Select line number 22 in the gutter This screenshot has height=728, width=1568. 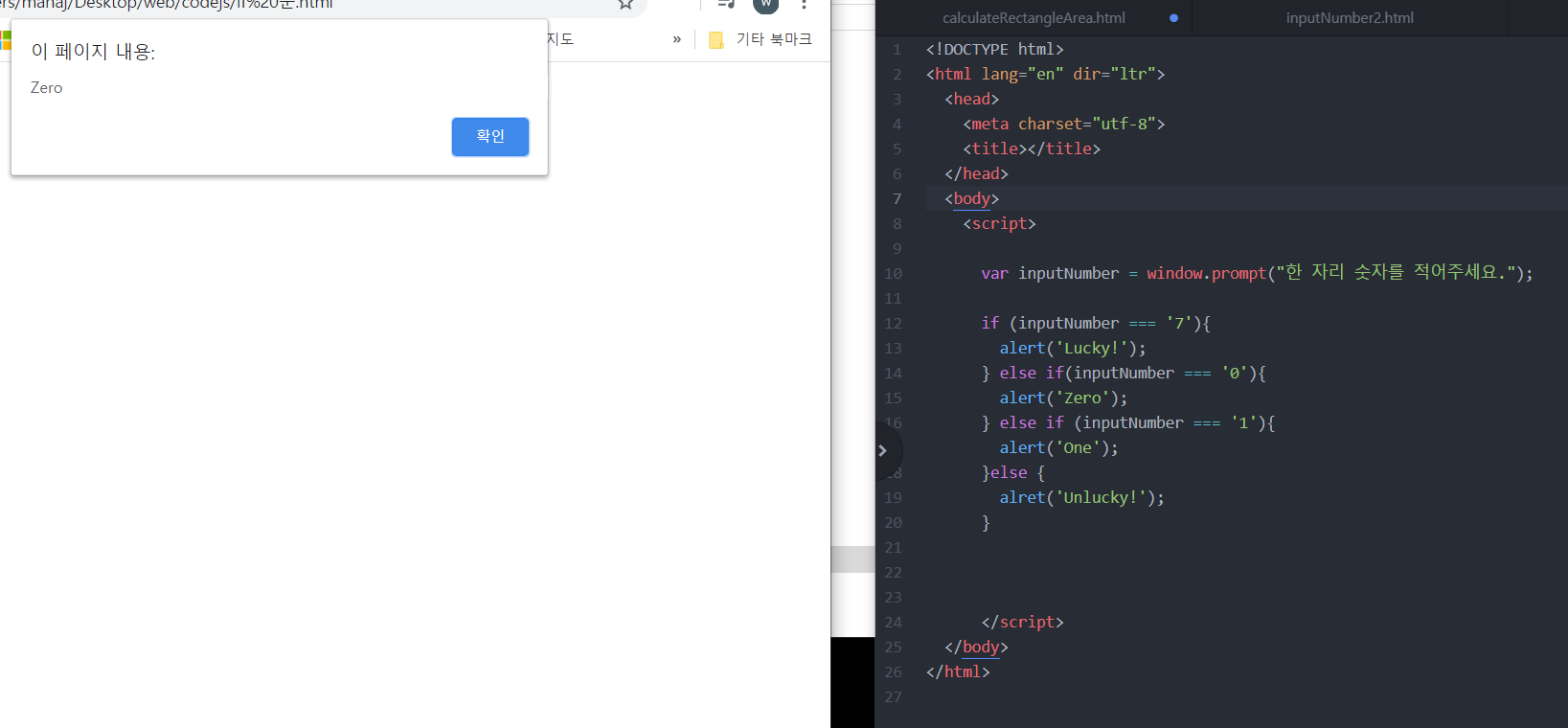893,573
